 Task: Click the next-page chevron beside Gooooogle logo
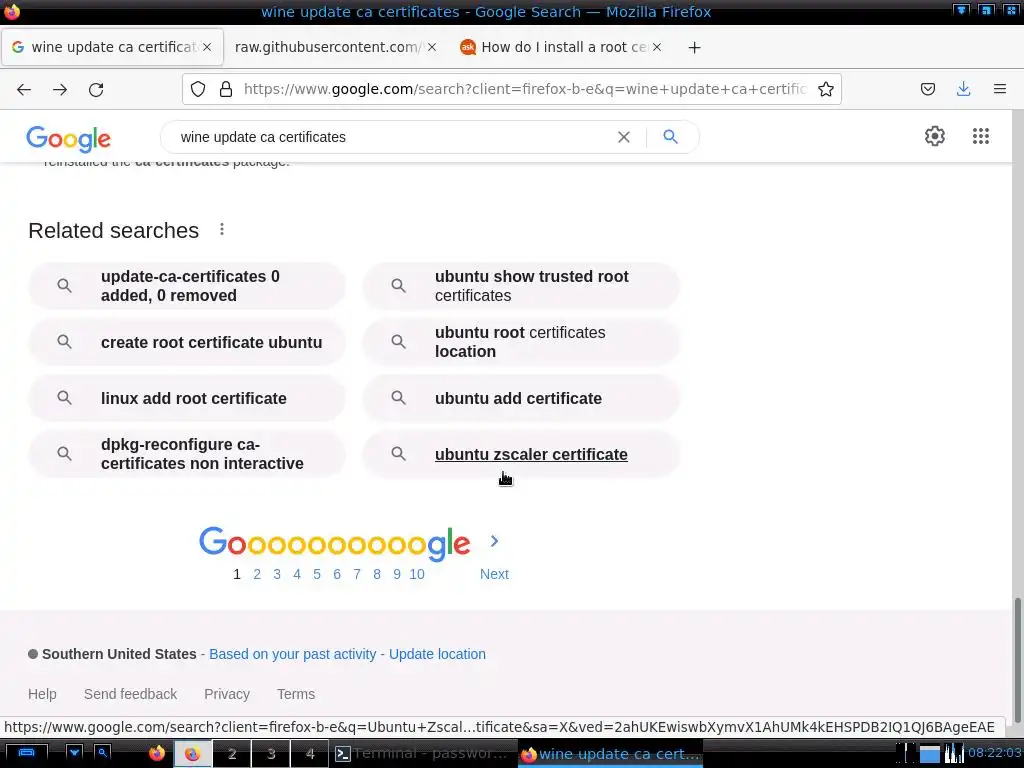(494, 541)
